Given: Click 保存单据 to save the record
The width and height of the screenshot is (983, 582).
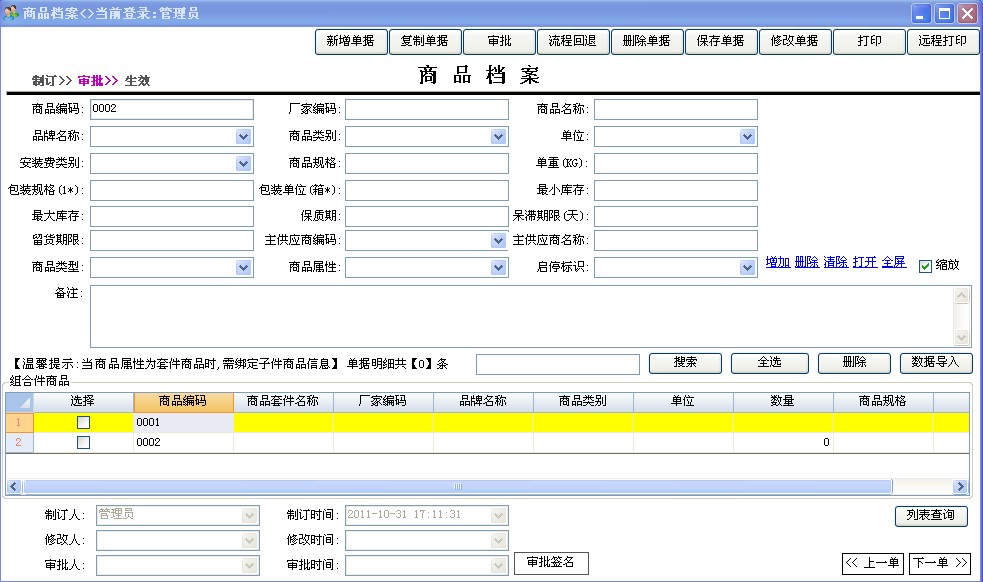Looking at the screenshot, I should point(720,42).
